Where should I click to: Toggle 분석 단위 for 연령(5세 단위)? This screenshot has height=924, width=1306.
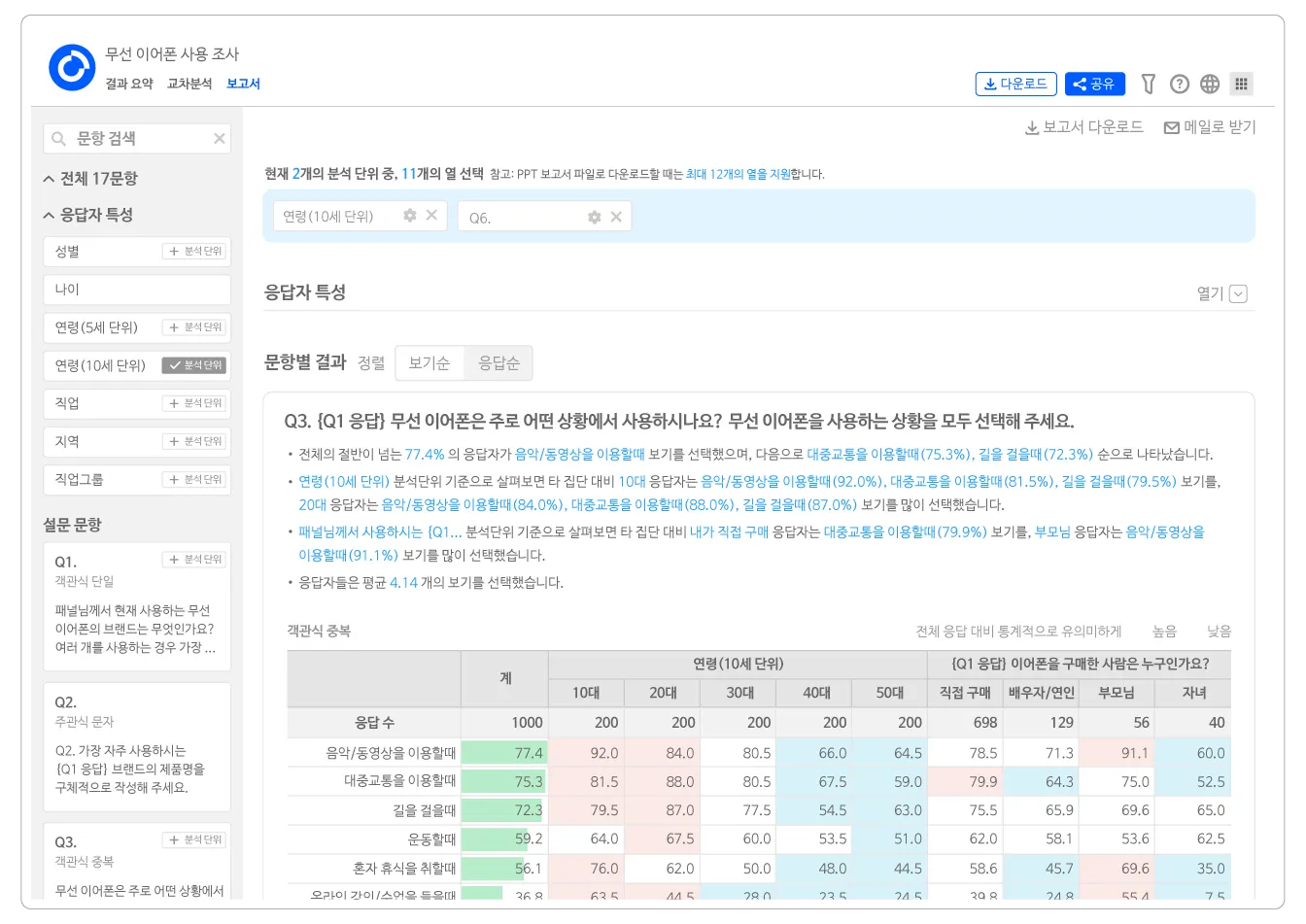(194, 327)
